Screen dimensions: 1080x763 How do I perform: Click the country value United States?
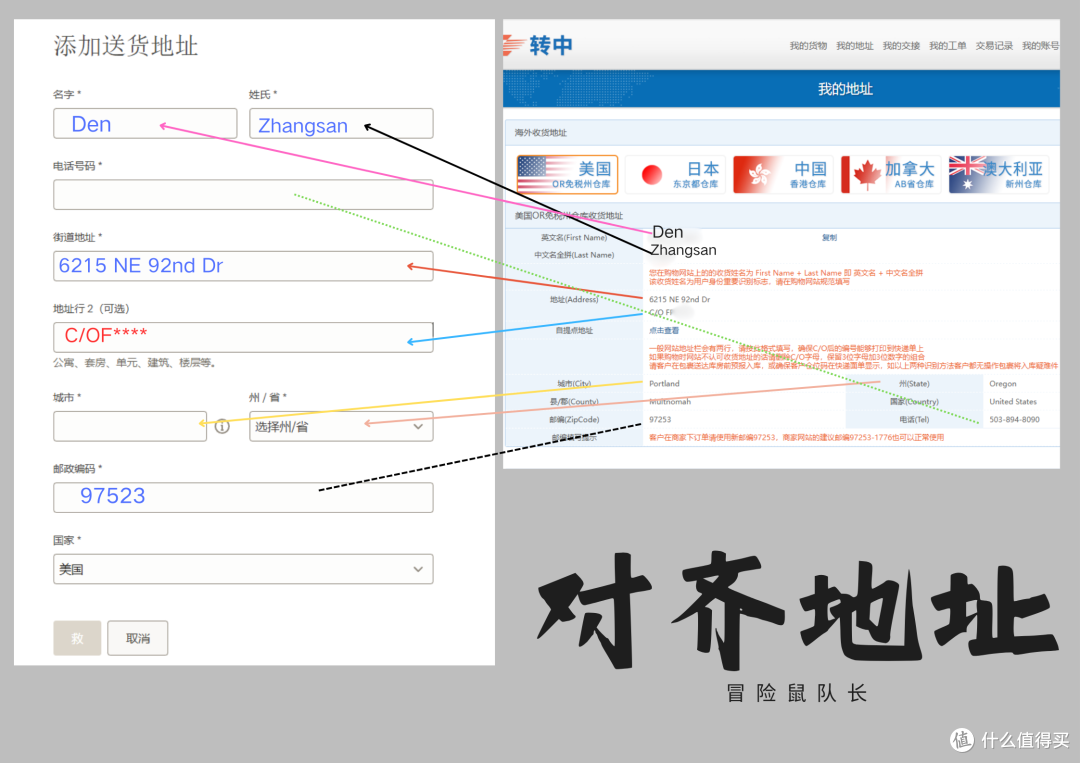(1012, 401)
